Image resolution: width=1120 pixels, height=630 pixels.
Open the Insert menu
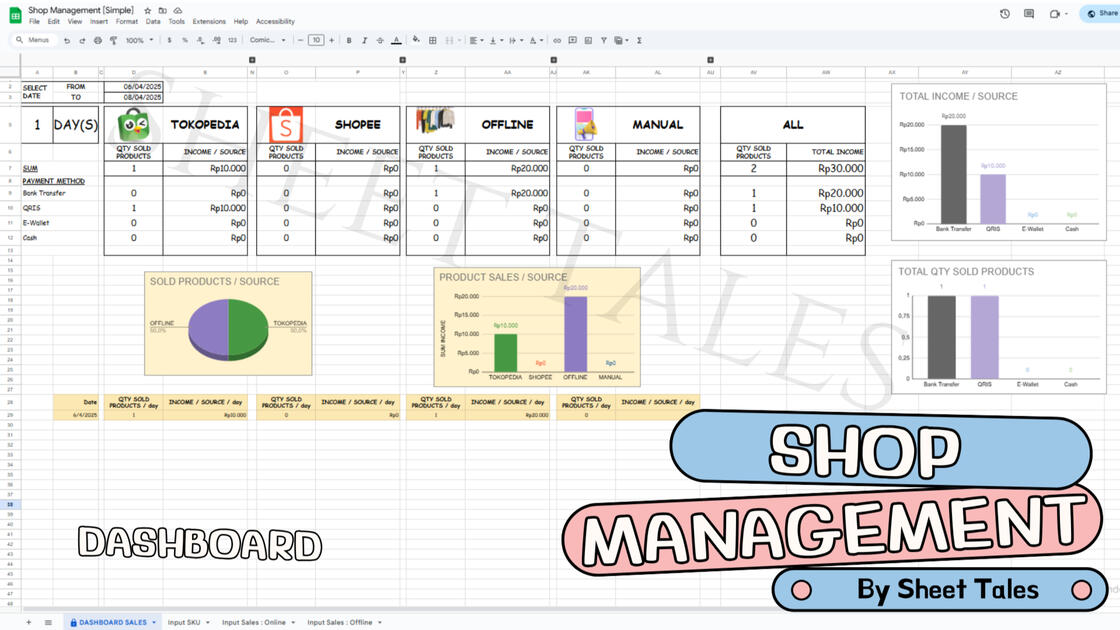point(99,21)
